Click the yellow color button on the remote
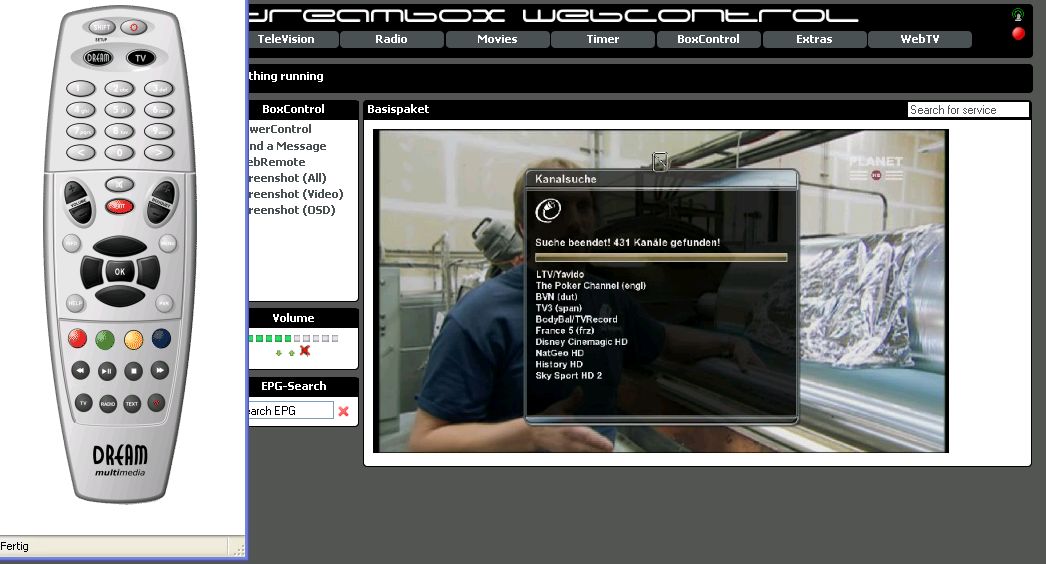1046x564 pixels. [134, 339]
